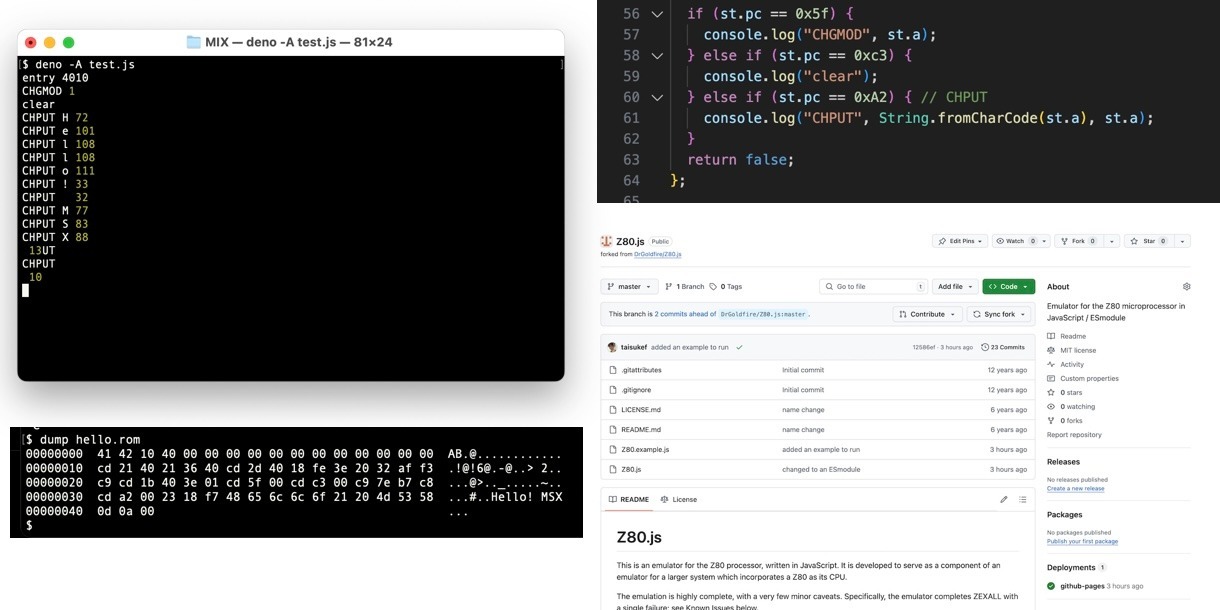This screenshot has width=1220, height=610.
Task: Open the 23 Commits history link
Action: [1003, 347]
